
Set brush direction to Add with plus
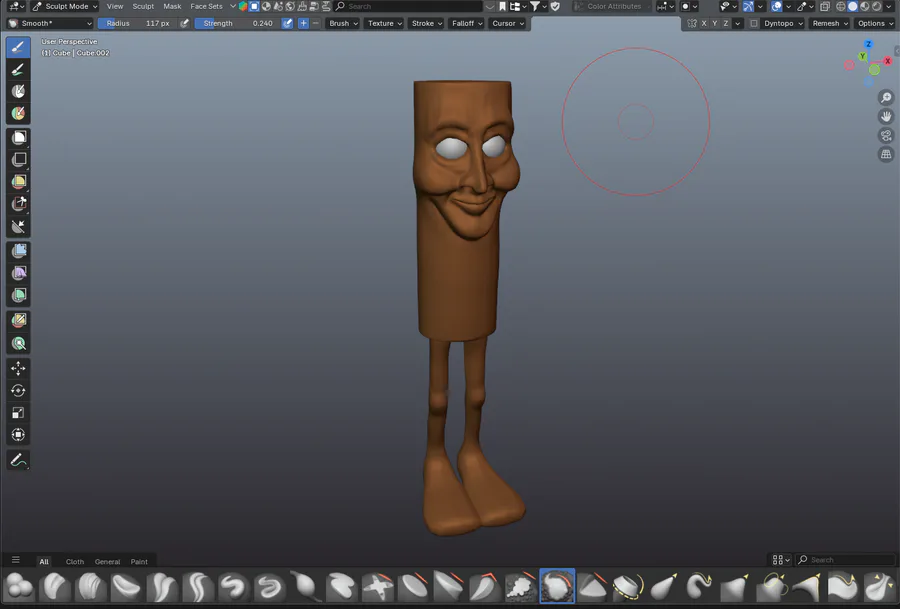pyautogui.click(x=304, y=24)
